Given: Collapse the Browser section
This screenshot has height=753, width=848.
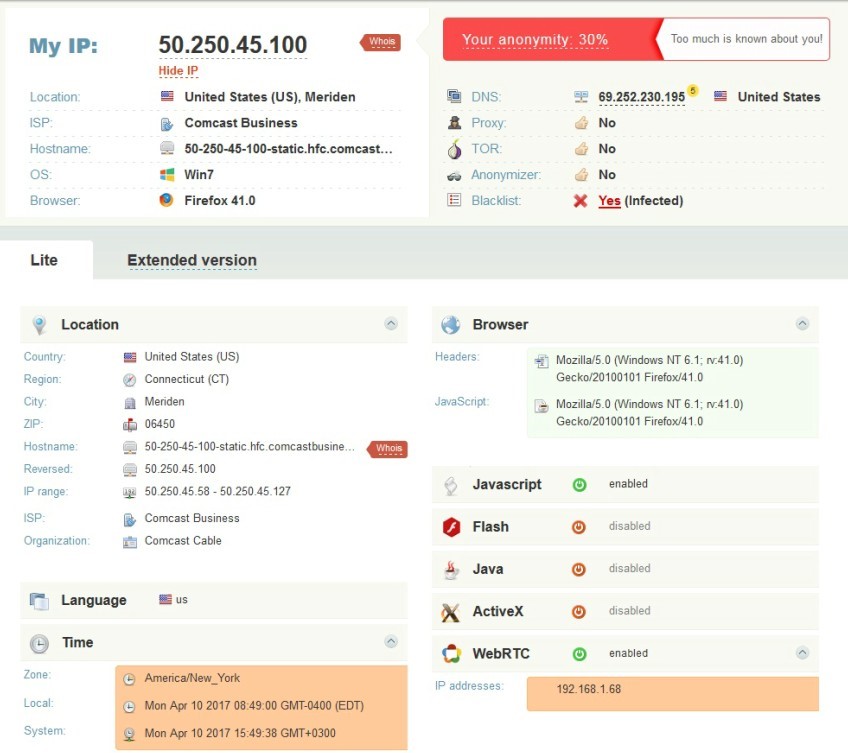Looking at the screenshot, I should click(801, 324).
